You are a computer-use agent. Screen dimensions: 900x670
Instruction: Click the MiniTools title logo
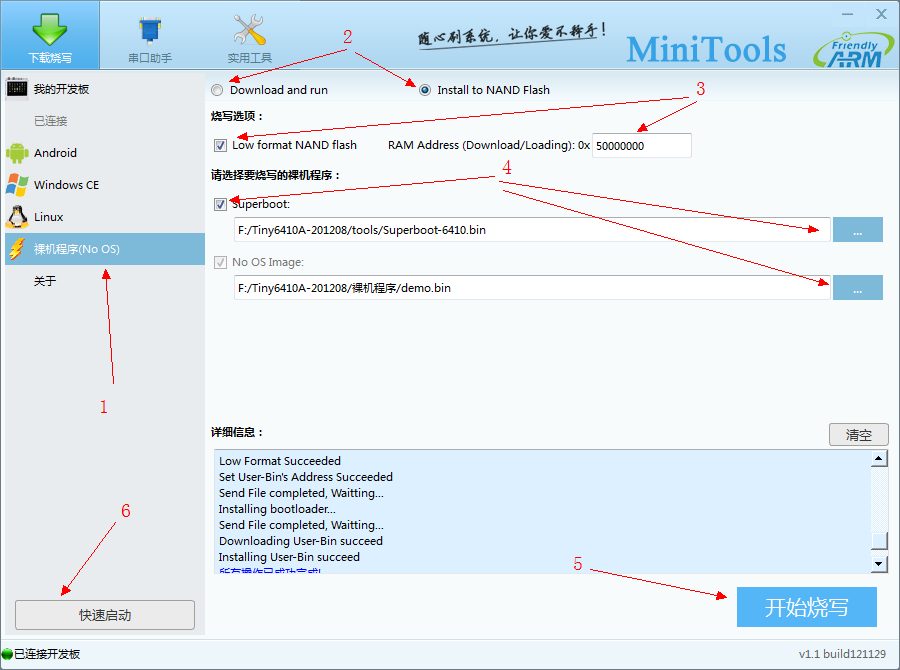click(x=706, y=49)
